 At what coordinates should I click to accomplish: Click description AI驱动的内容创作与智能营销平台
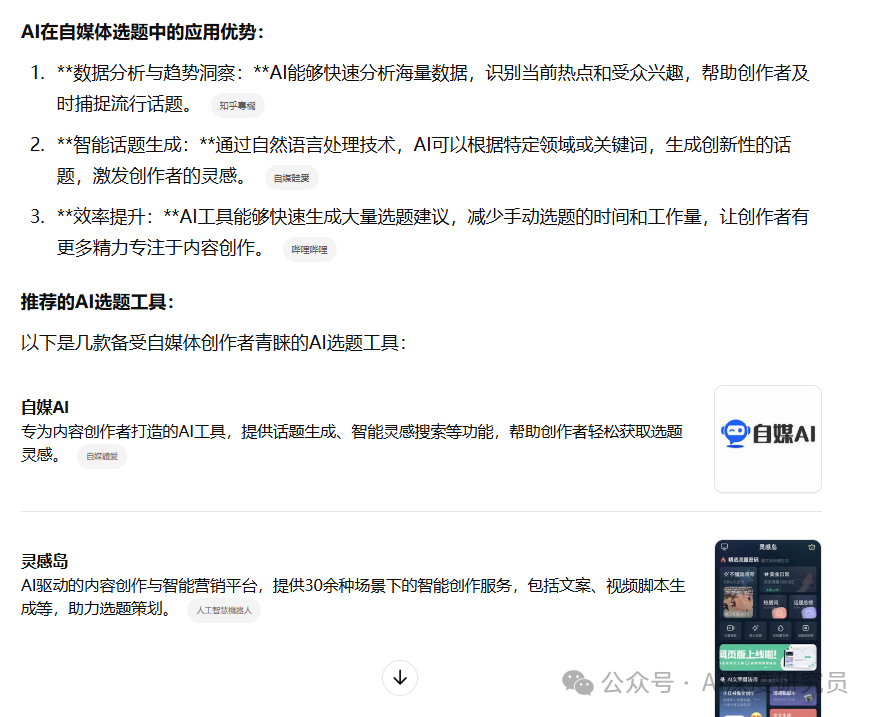pos(353,597)
